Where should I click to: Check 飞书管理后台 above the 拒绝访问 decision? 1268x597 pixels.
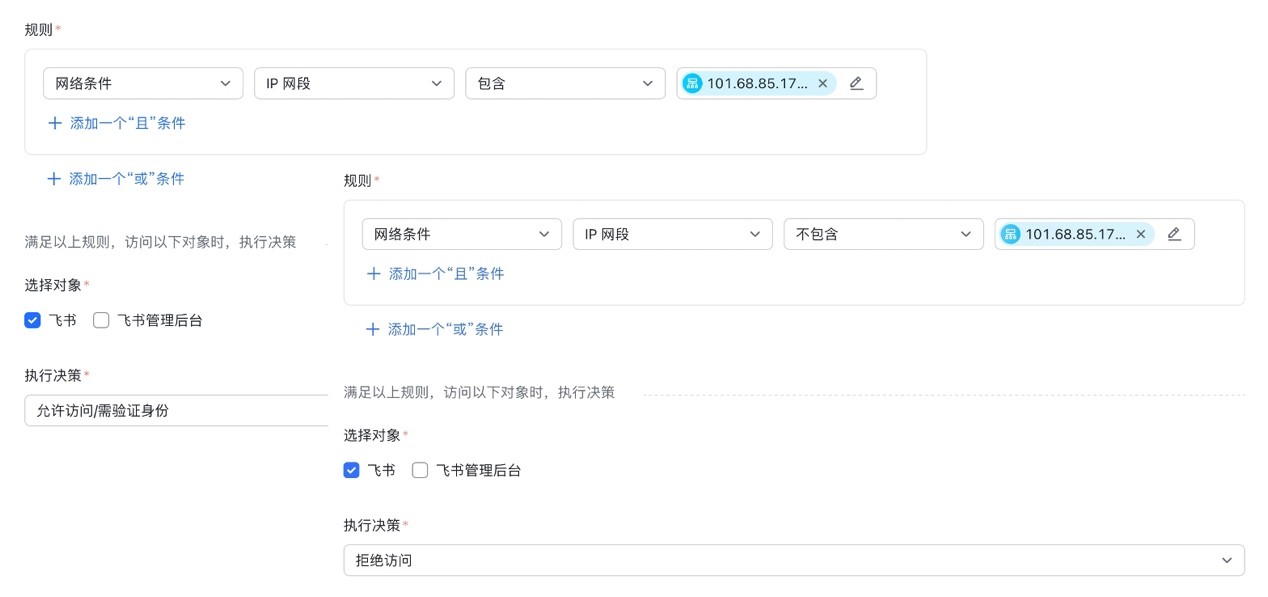[420, 470]
